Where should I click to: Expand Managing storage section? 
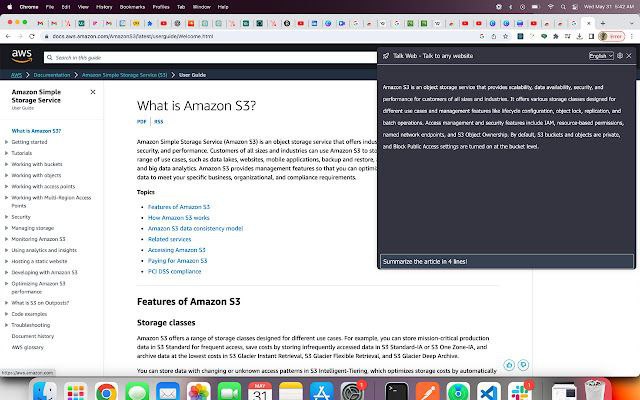(x=7, y=228)
